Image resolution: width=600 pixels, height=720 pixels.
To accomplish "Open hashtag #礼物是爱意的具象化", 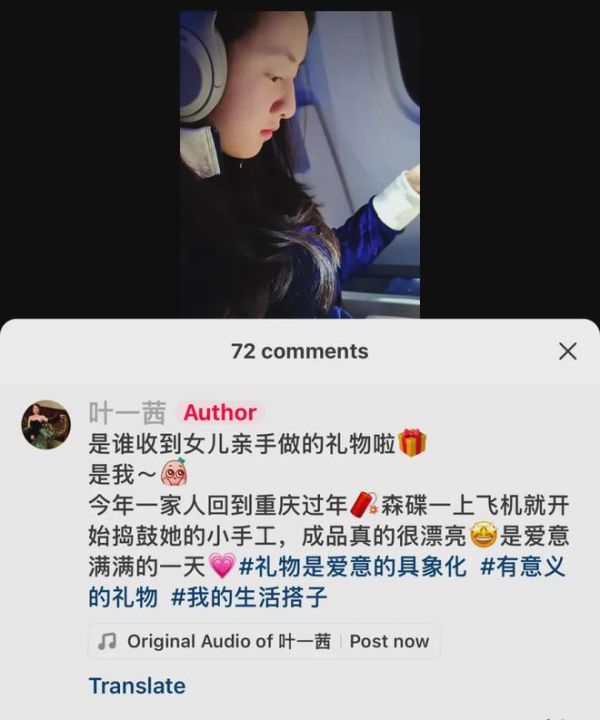I will coord(353,566).
